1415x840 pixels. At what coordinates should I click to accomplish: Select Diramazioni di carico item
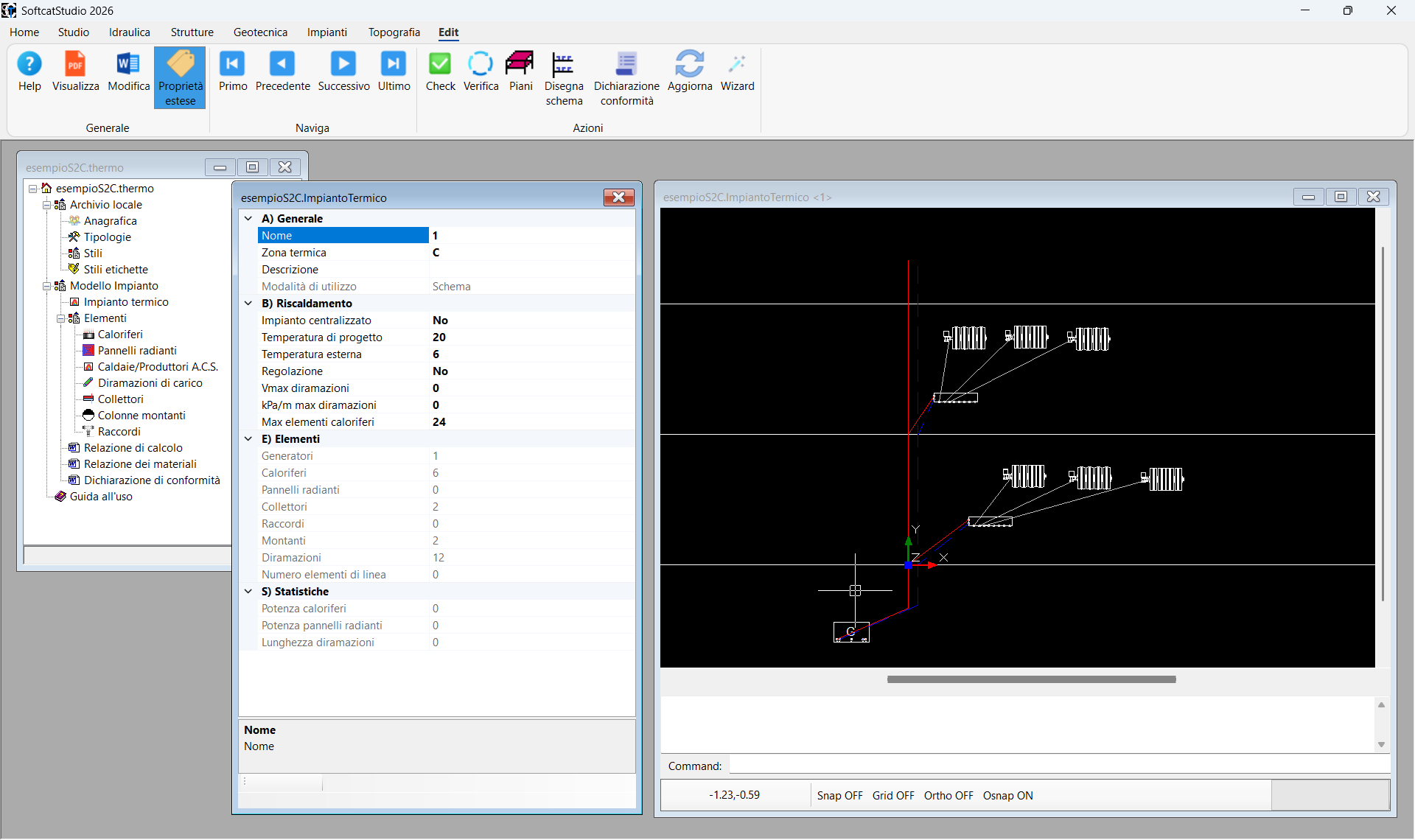coord(150,383)
